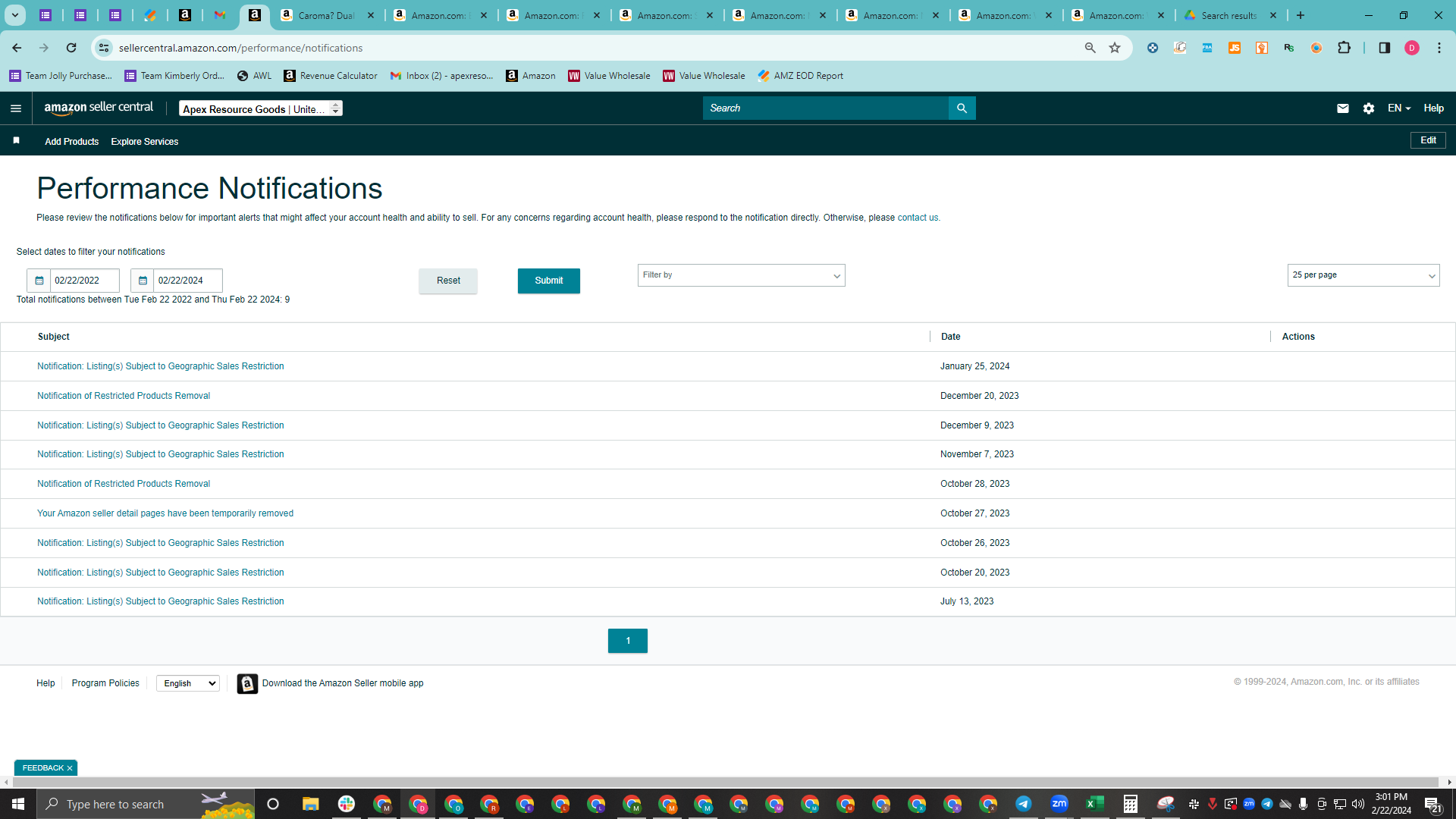Open the buyer messages mail icon
Image resolution: width=1456 pixels, height=819 pixels.
(1342, 108)
